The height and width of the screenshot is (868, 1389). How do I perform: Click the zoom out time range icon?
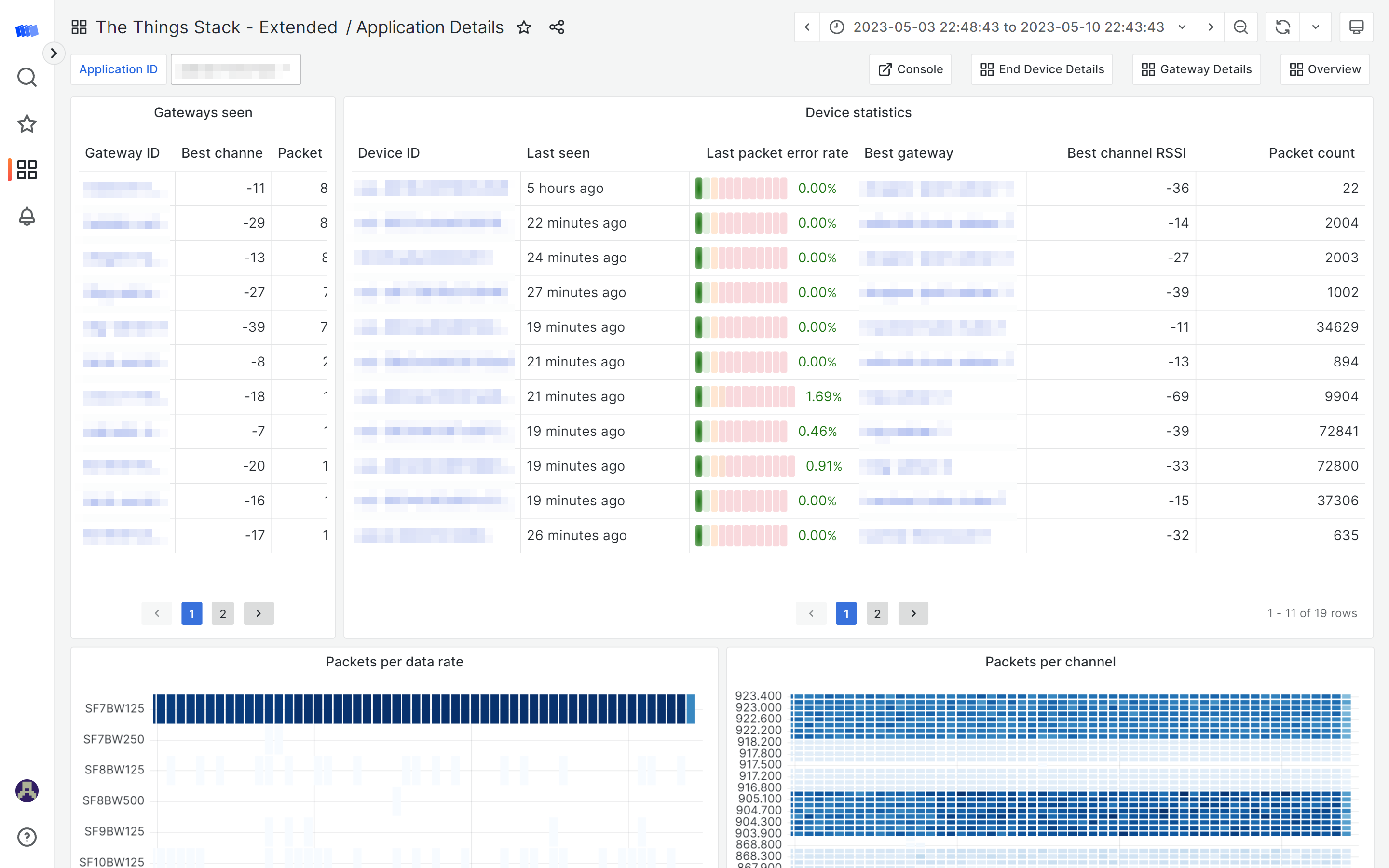point(1240,27)
